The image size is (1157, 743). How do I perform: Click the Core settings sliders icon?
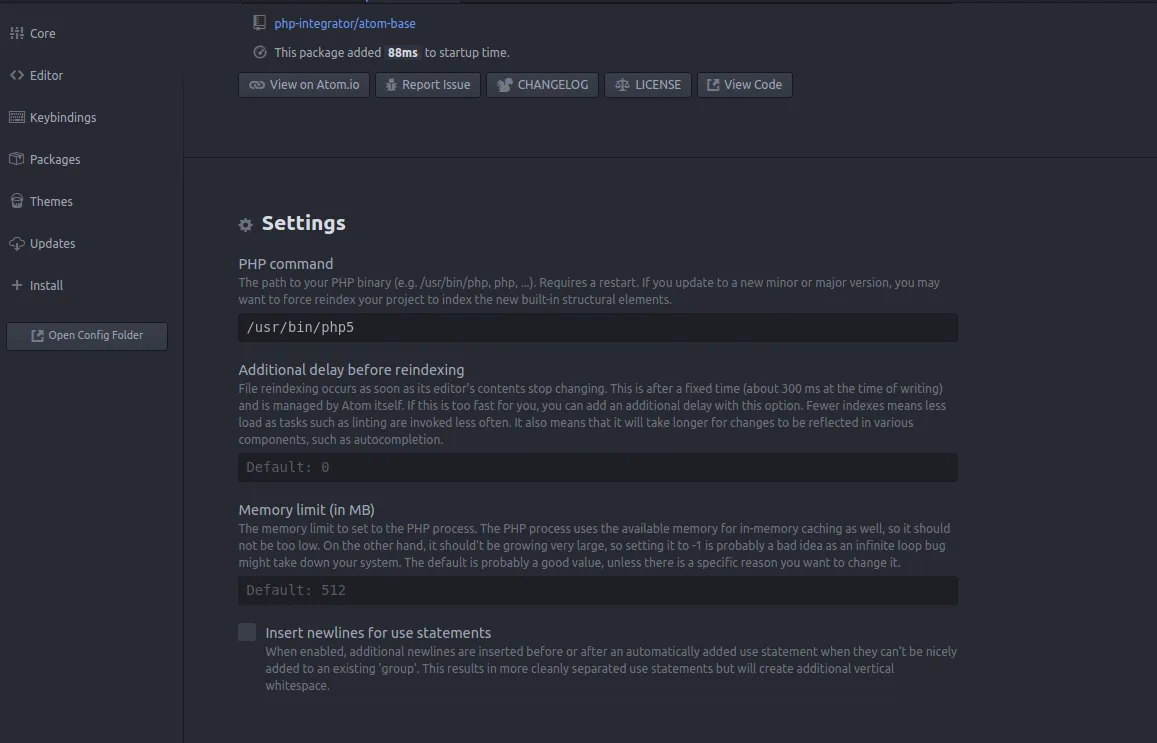pos(16,33)
